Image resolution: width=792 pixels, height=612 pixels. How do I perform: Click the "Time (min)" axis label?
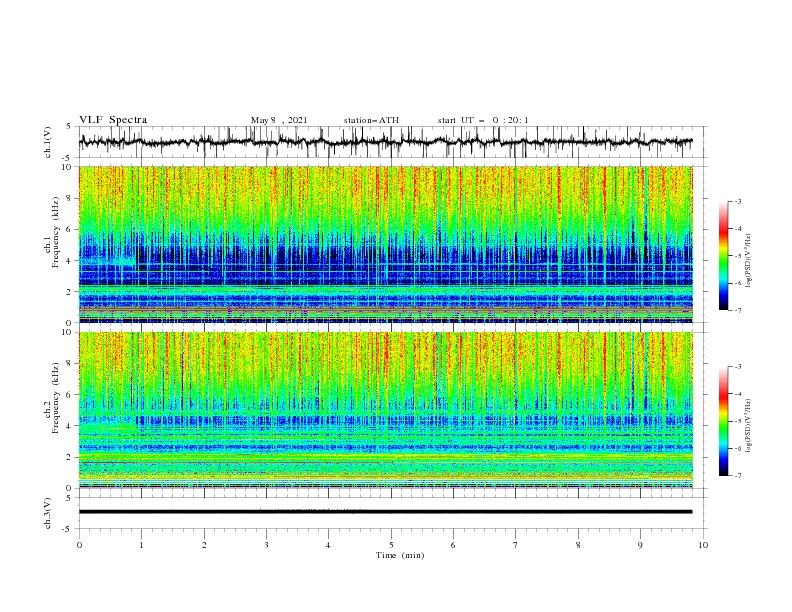pos(400,555)
